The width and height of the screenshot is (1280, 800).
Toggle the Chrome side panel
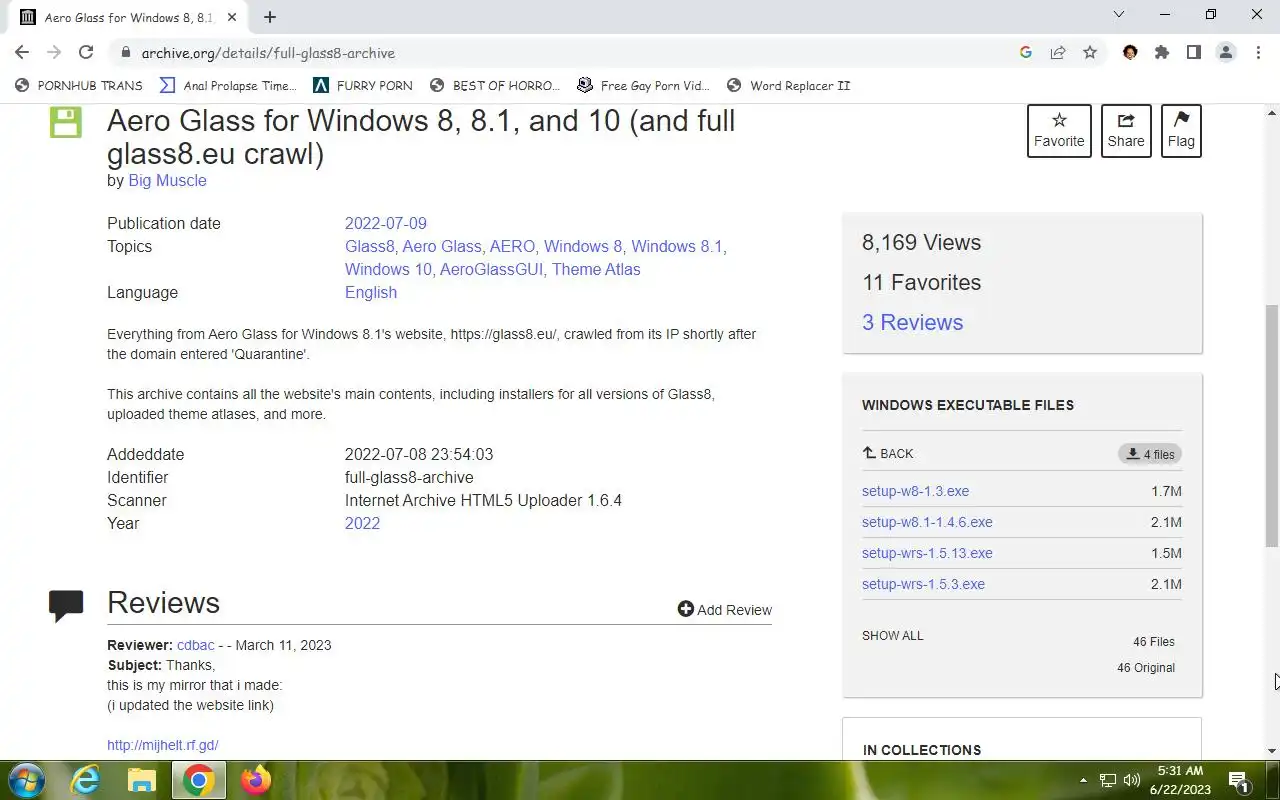click(1194, 53)
